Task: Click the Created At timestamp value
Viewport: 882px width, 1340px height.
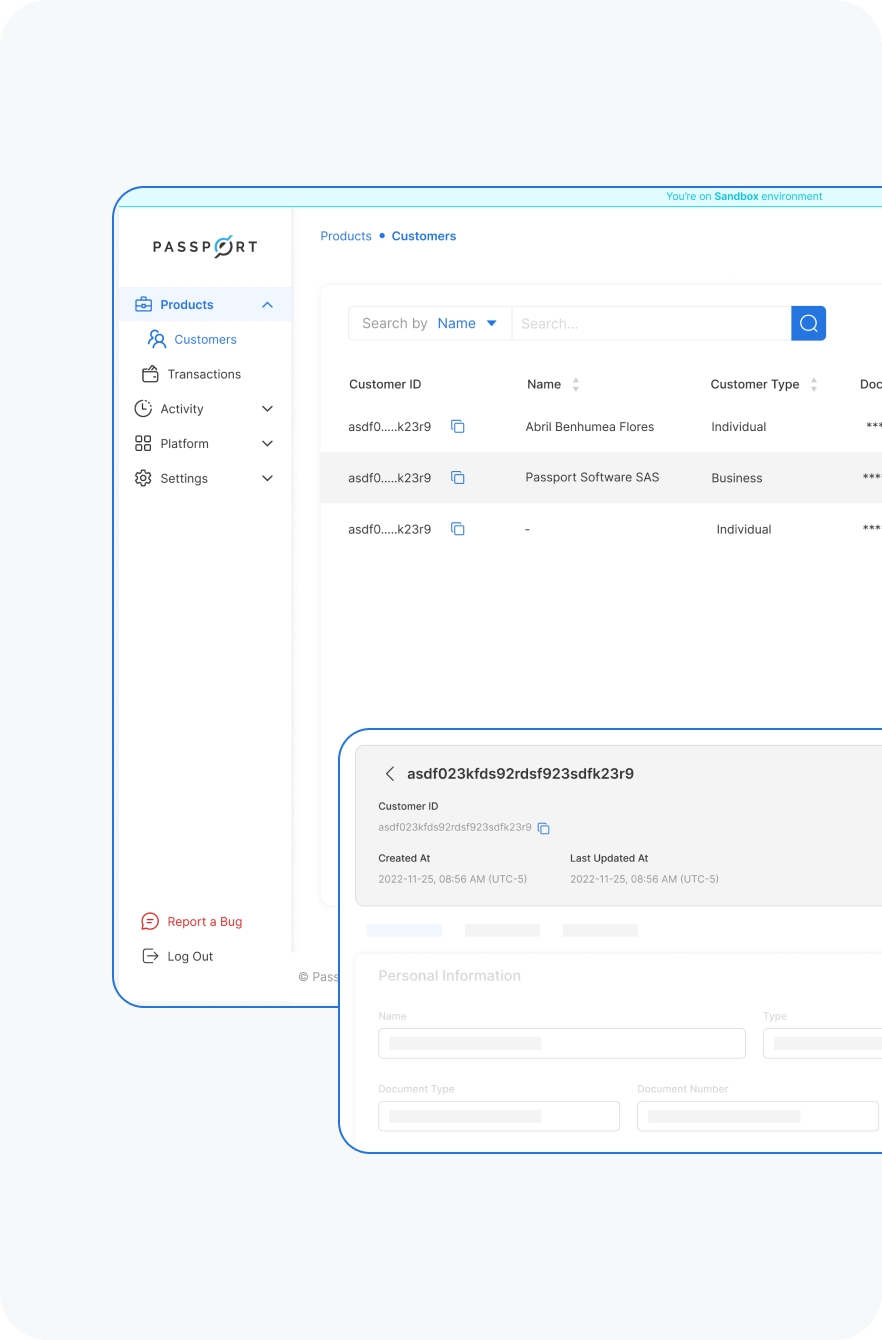Action: click(452, 879)
